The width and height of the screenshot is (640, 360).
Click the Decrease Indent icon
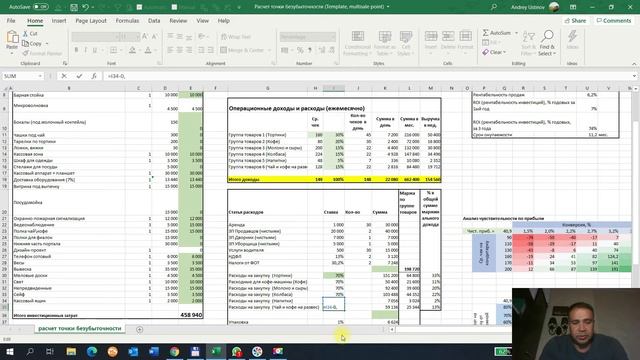201,50
